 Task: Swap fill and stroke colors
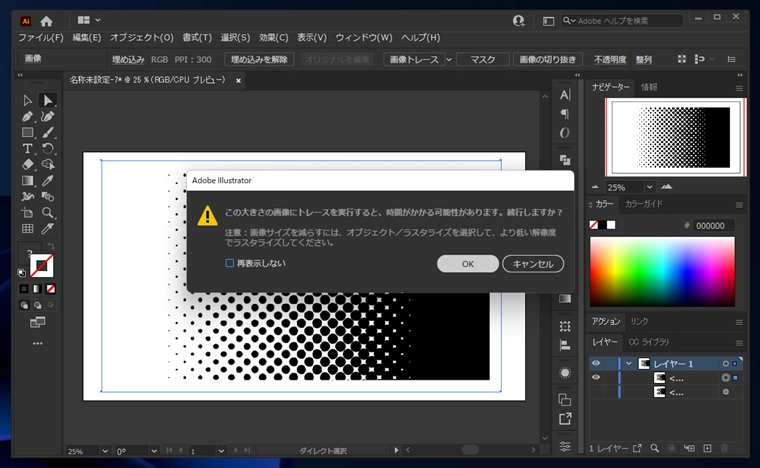coord(51,246)
